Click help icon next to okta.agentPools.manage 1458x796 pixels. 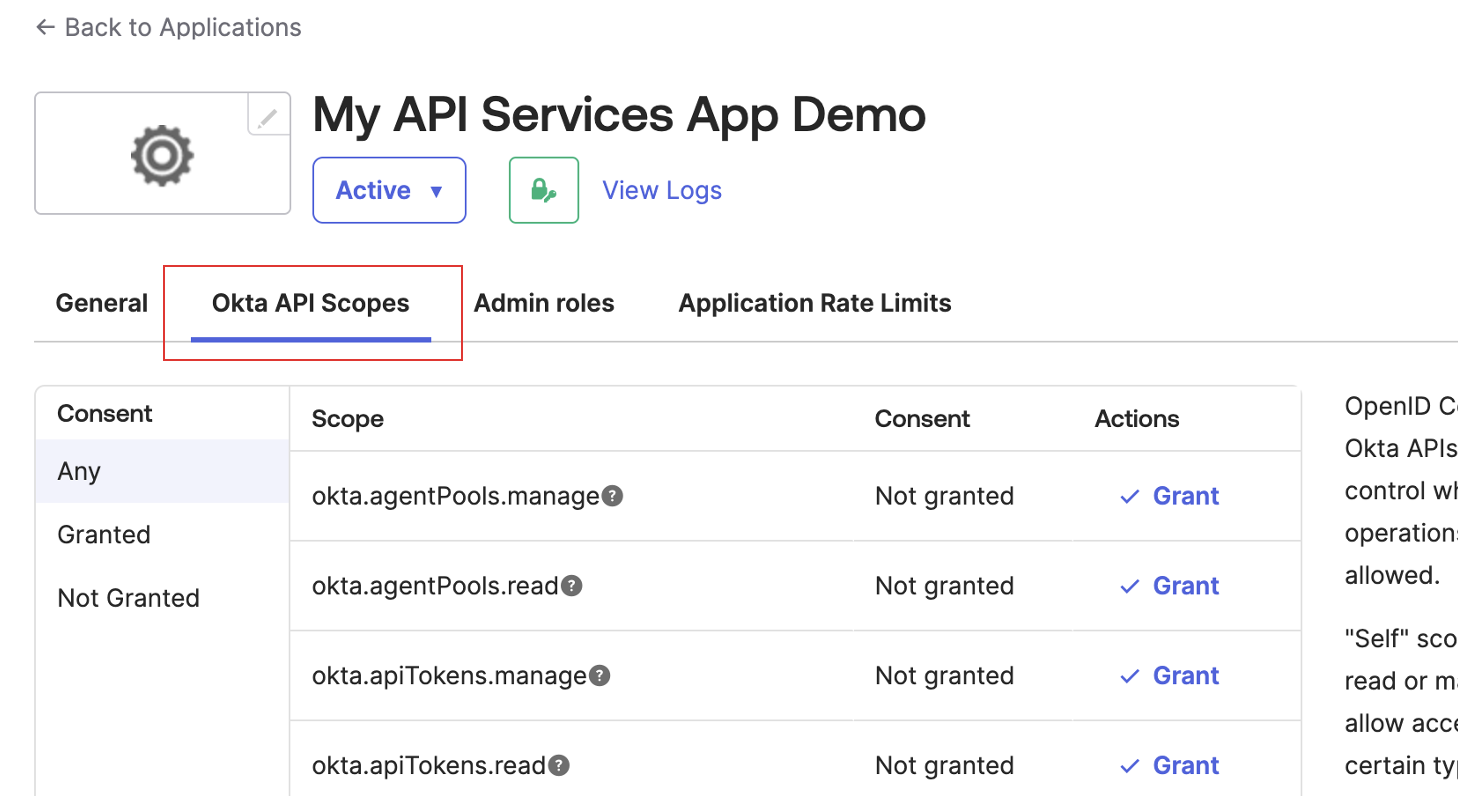coord(613,495)
